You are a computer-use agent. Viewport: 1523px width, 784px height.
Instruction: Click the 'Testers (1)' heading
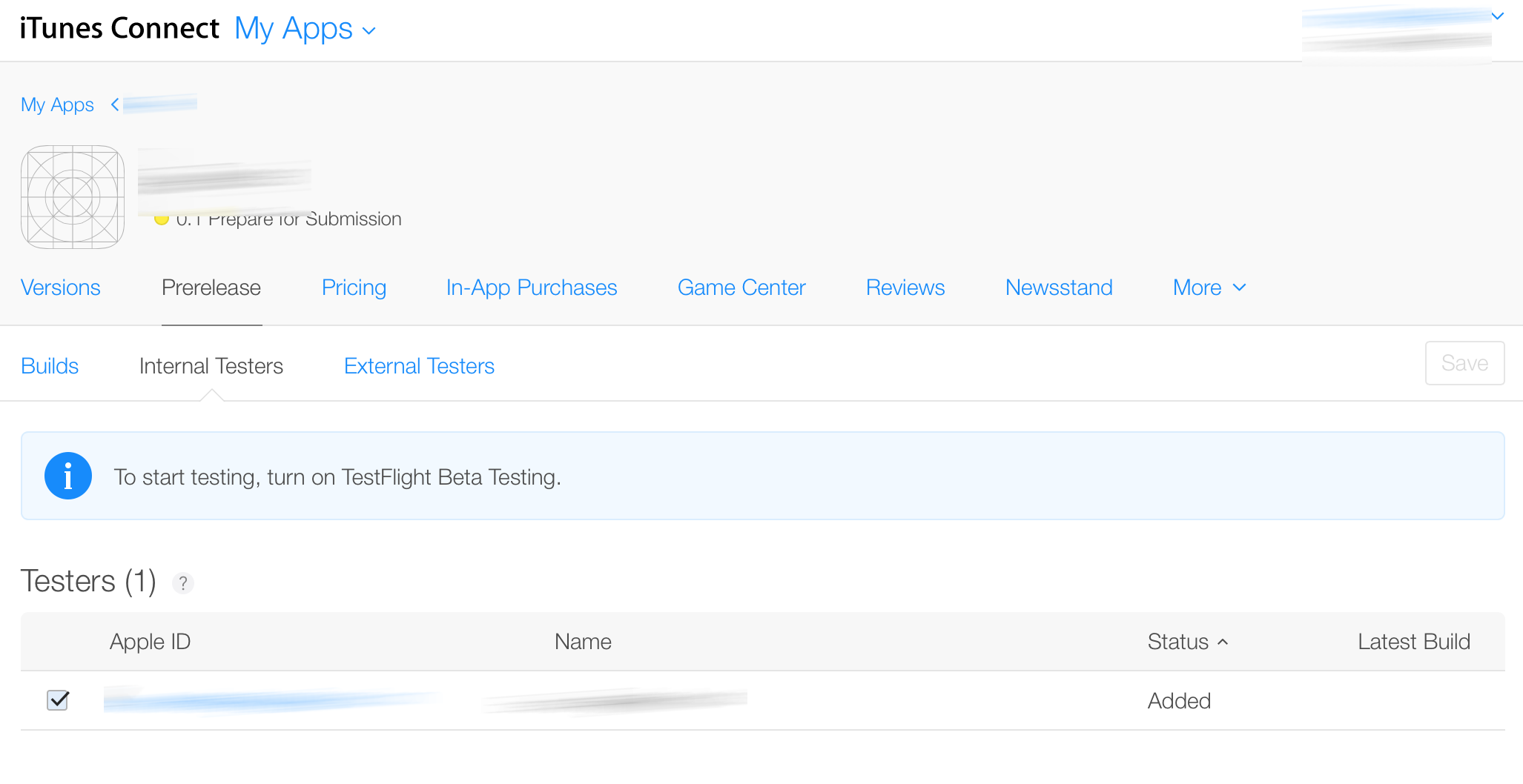click(x=88, y=581)
